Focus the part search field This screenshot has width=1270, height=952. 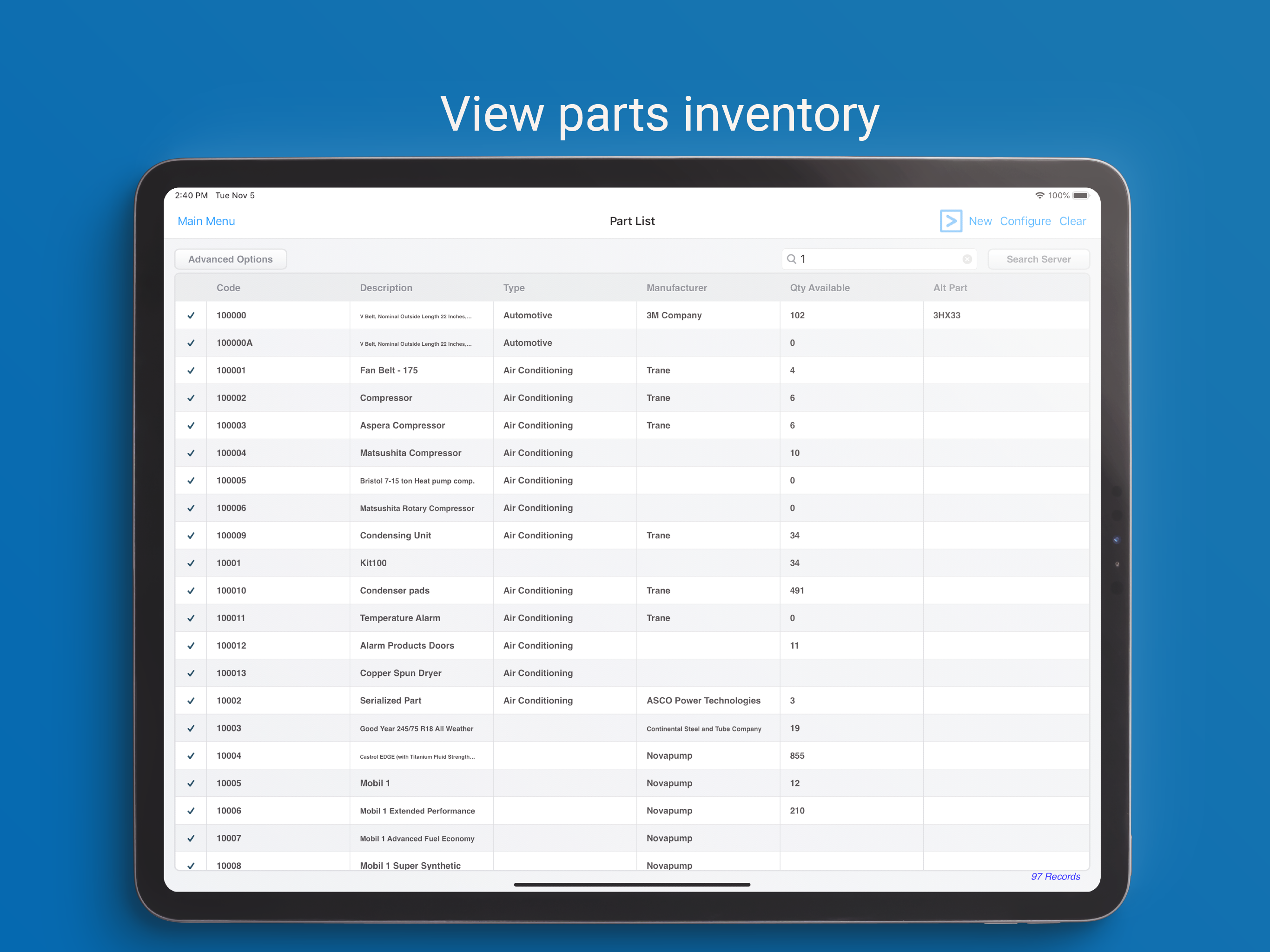879,259
